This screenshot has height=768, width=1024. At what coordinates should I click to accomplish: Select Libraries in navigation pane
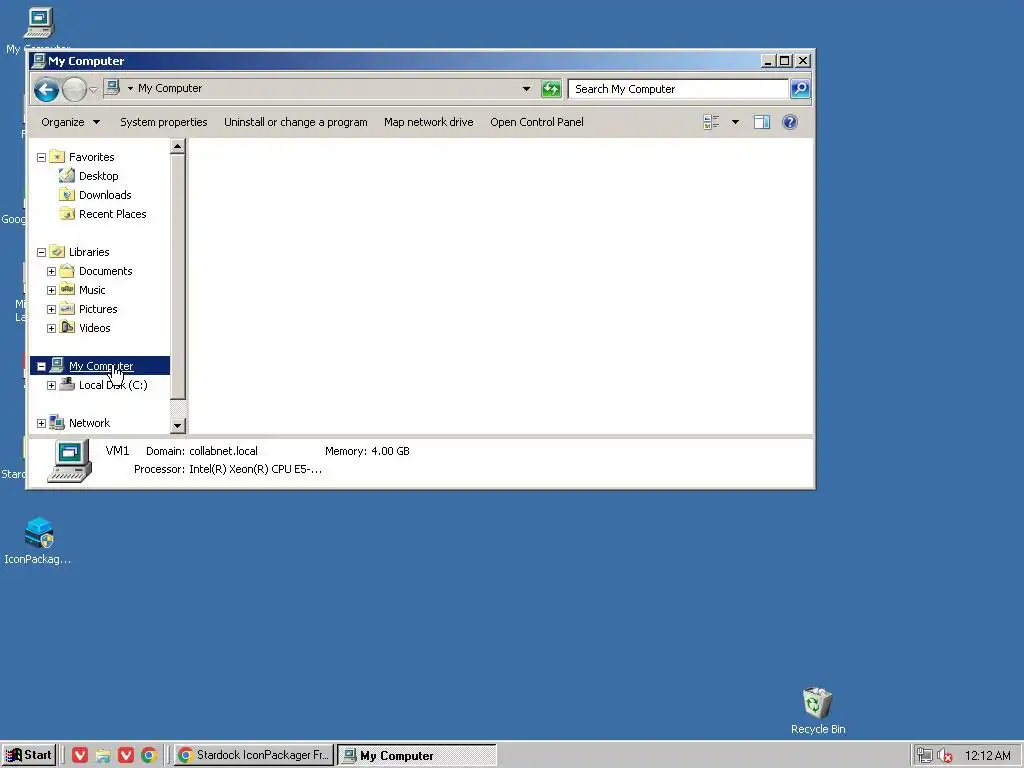click(x=89, y=252)
